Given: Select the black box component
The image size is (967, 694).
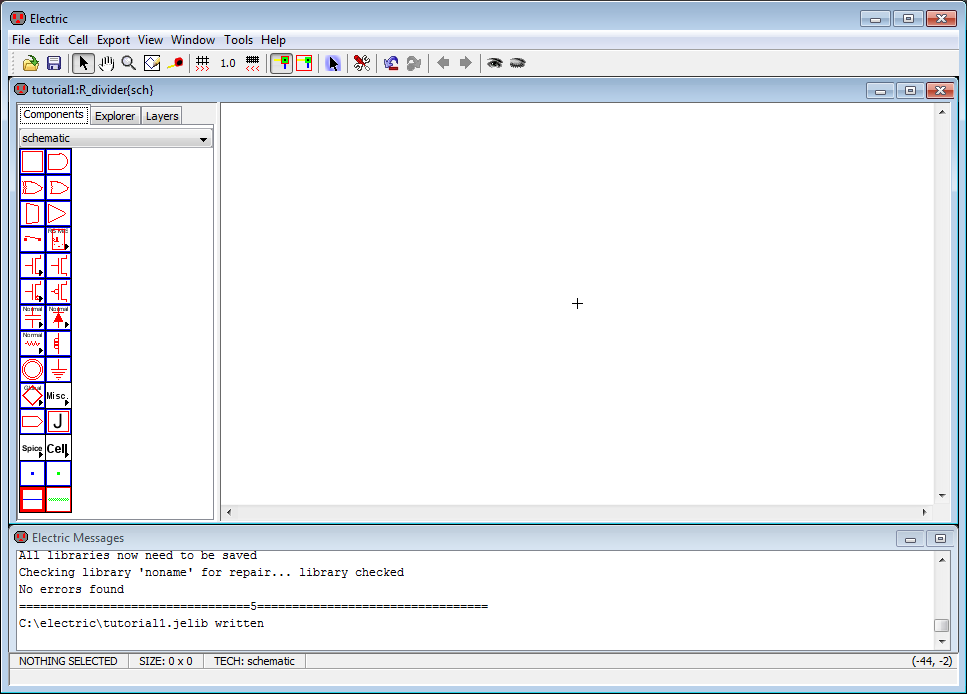Looking at the screenshot, I should pos(33,162).
